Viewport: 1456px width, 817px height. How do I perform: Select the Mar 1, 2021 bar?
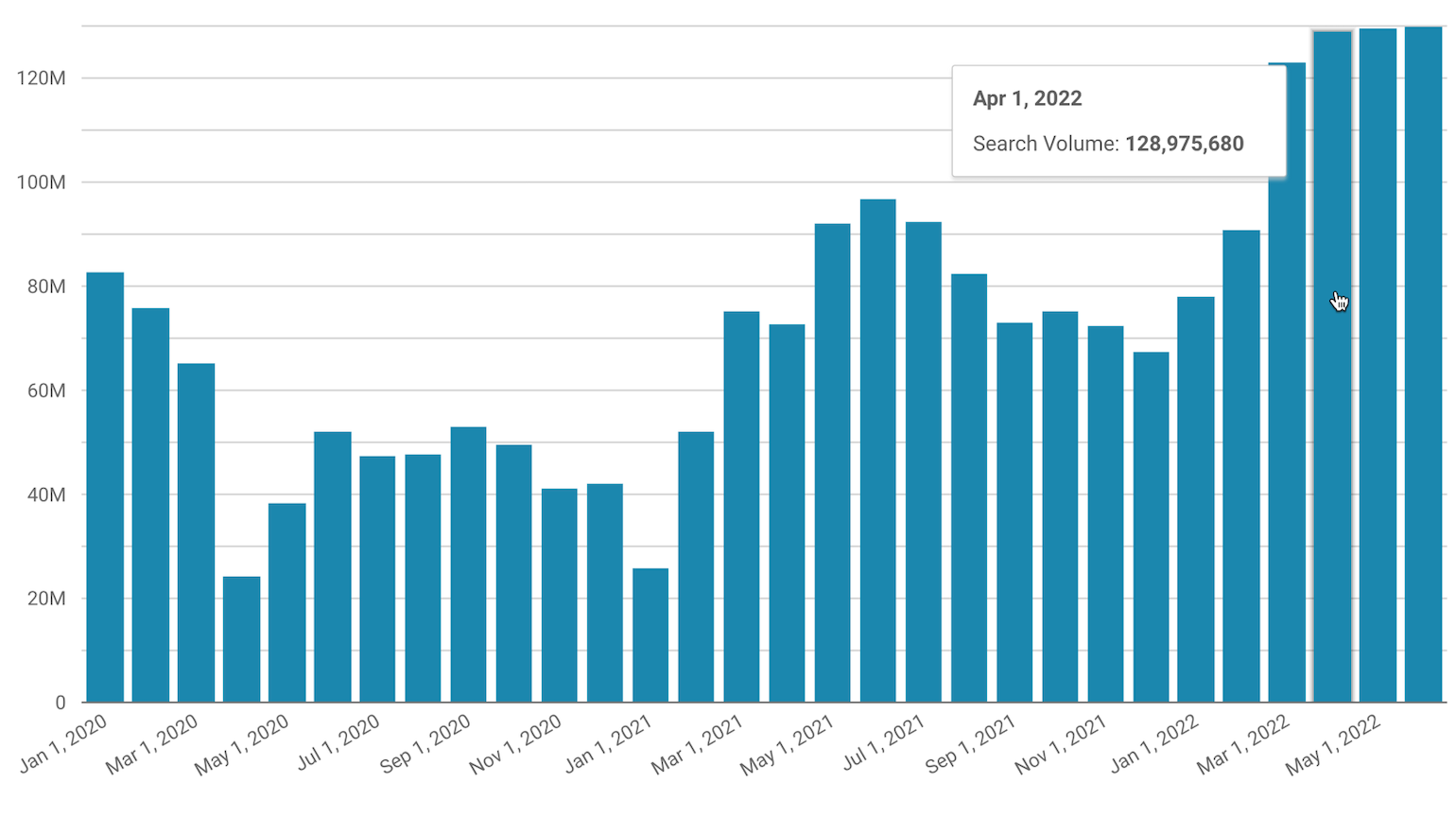click(x=741, y=507)
